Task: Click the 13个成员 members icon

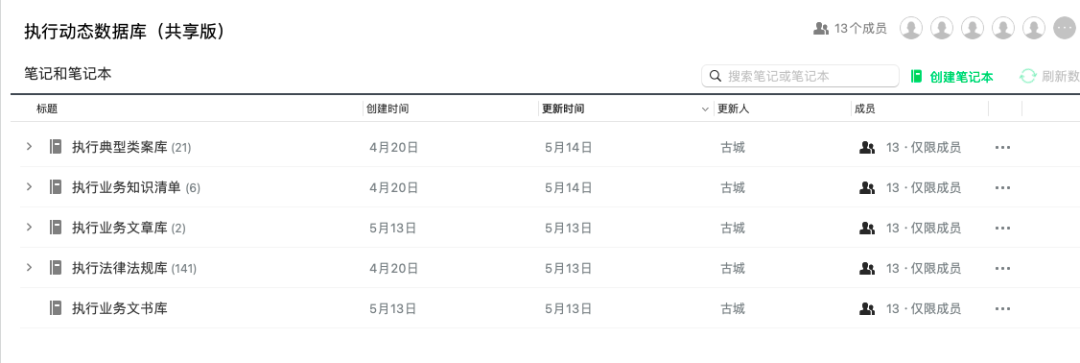Action: point(820,29)
